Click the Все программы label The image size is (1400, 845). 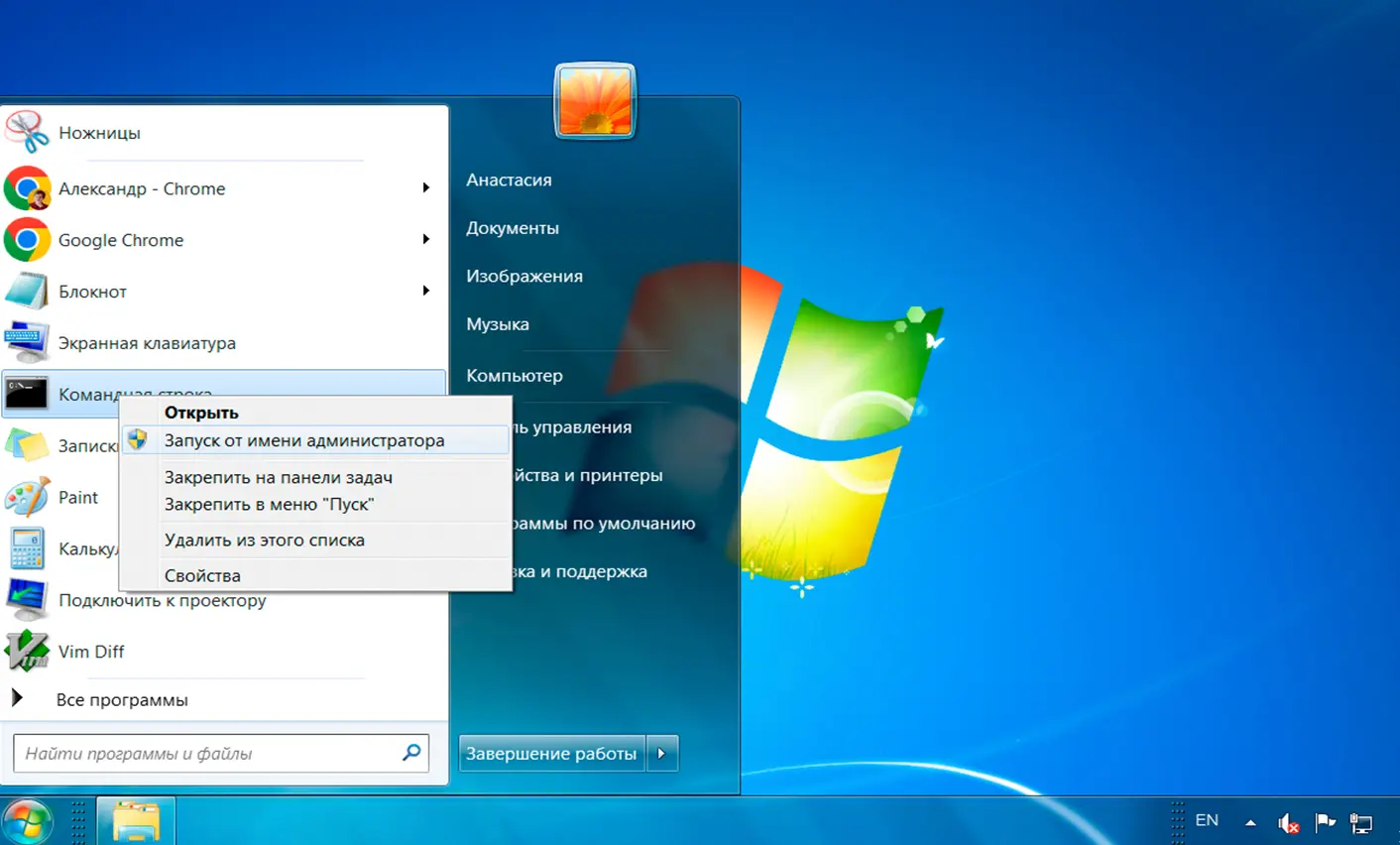[x=122, y=700]
